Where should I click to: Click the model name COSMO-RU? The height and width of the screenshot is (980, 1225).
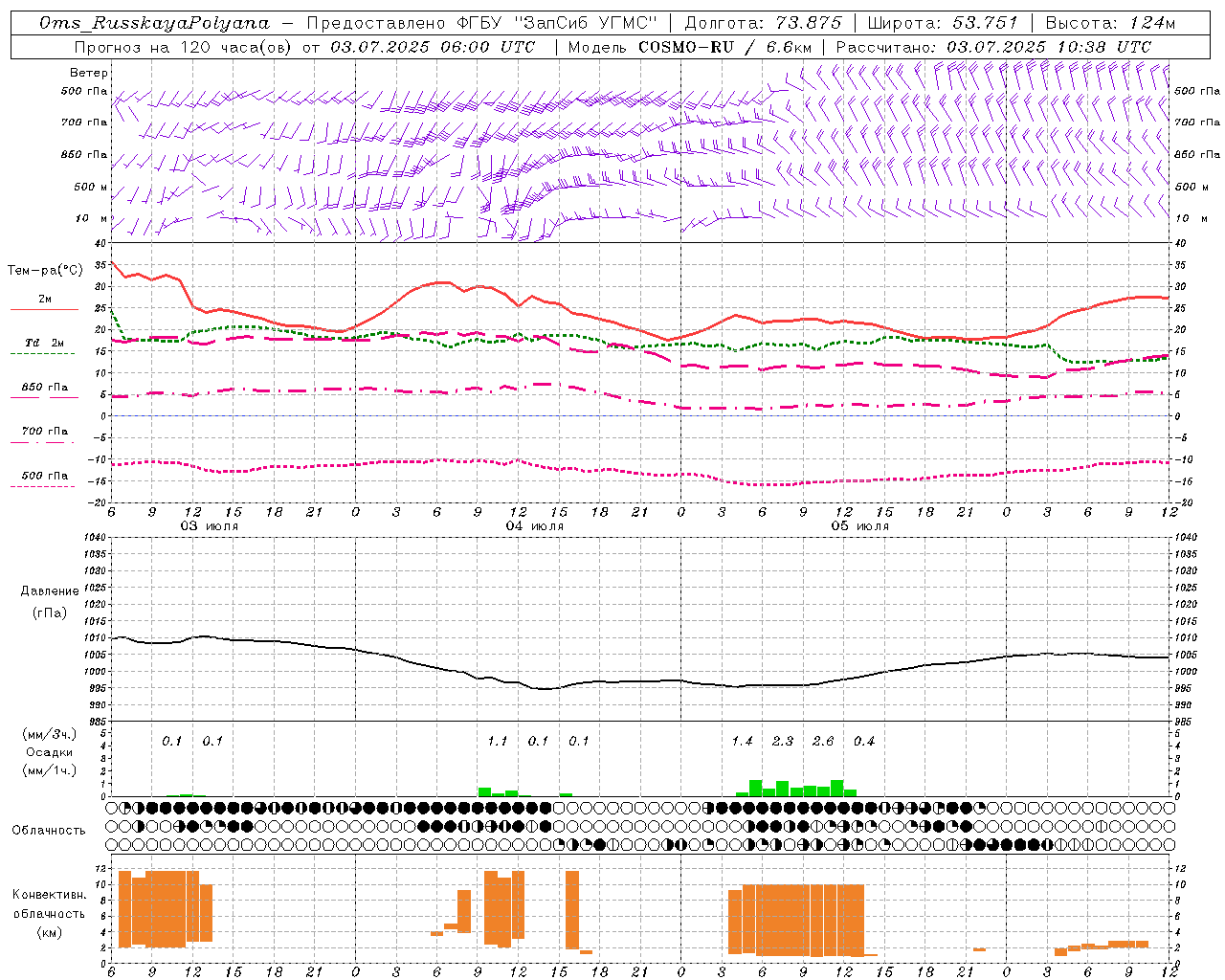(686, 47)
